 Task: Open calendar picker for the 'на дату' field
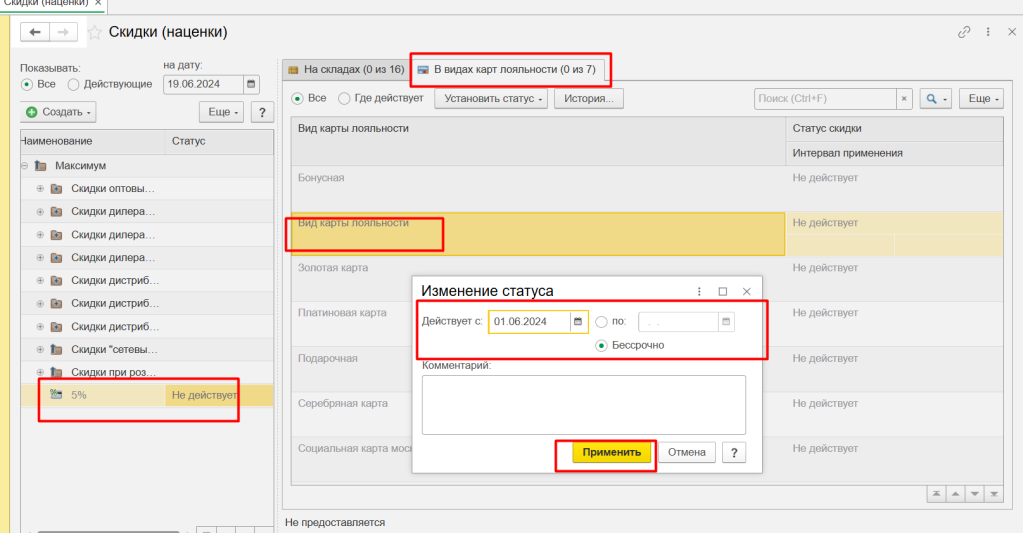coord(251,84)
